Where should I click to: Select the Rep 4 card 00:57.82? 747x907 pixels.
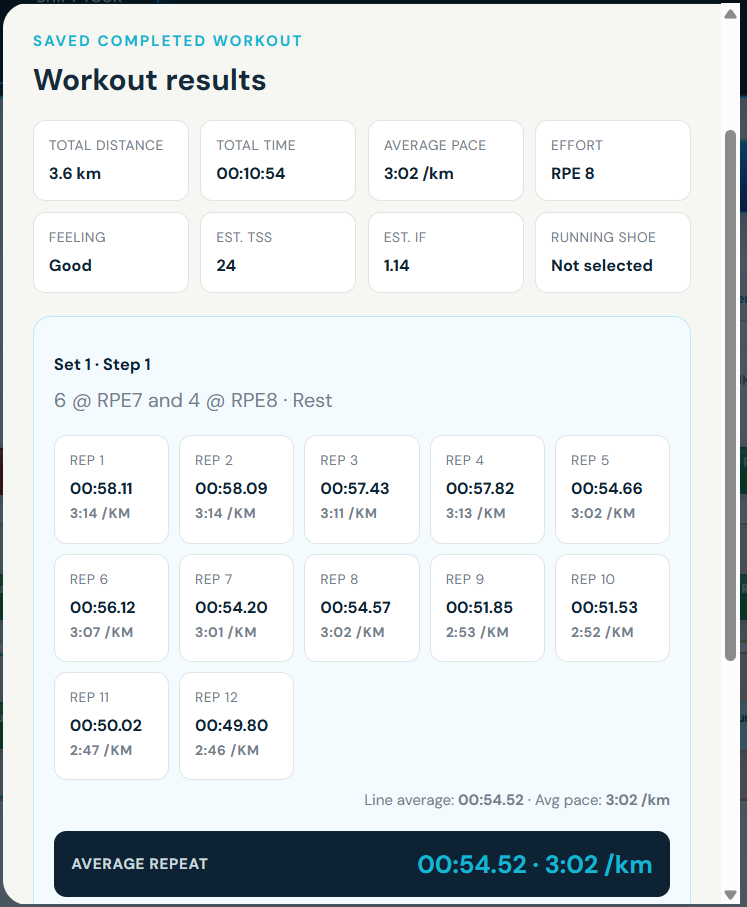487,489
